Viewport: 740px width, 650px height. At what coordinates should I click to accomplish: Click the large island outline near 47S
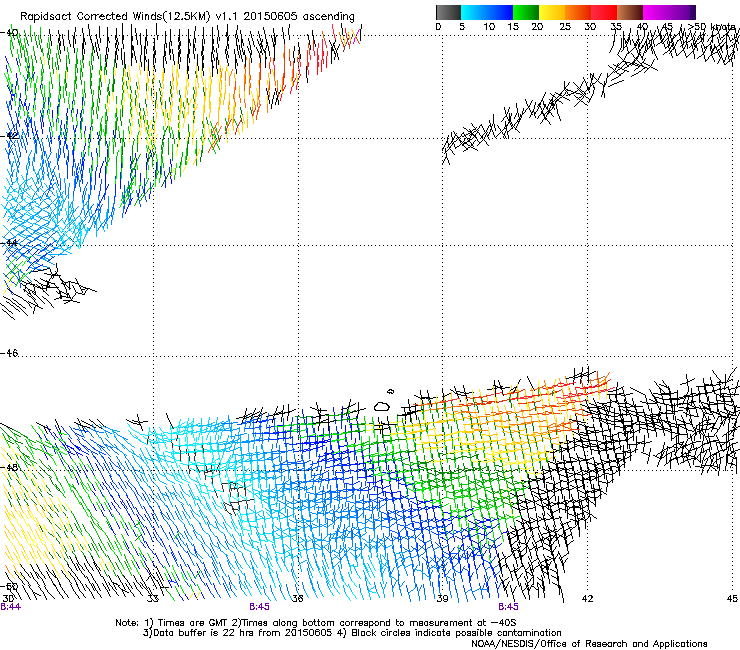coord(382,406)
